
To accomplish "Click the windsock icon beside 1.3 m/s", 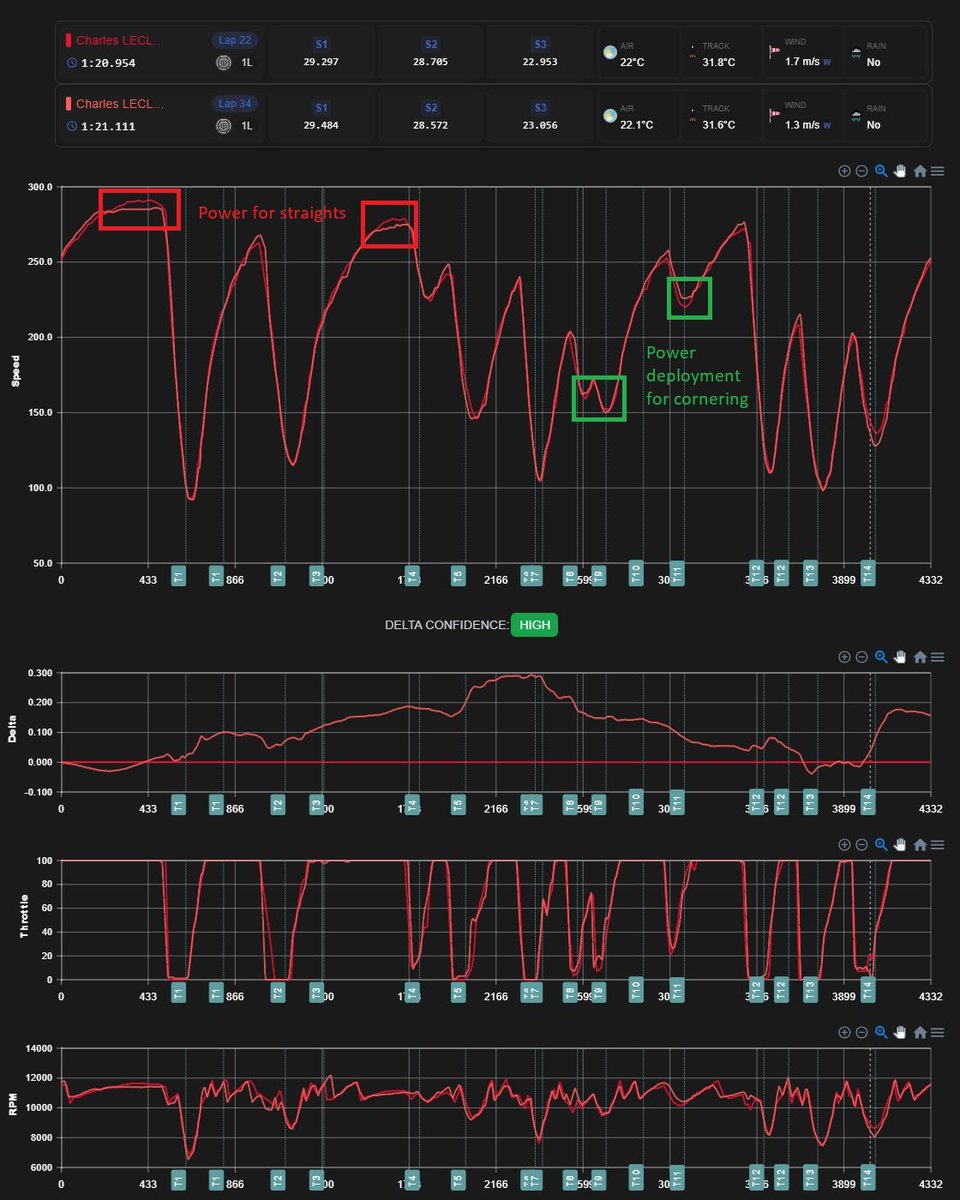I will pyautogui.click(x=774, y=116).
